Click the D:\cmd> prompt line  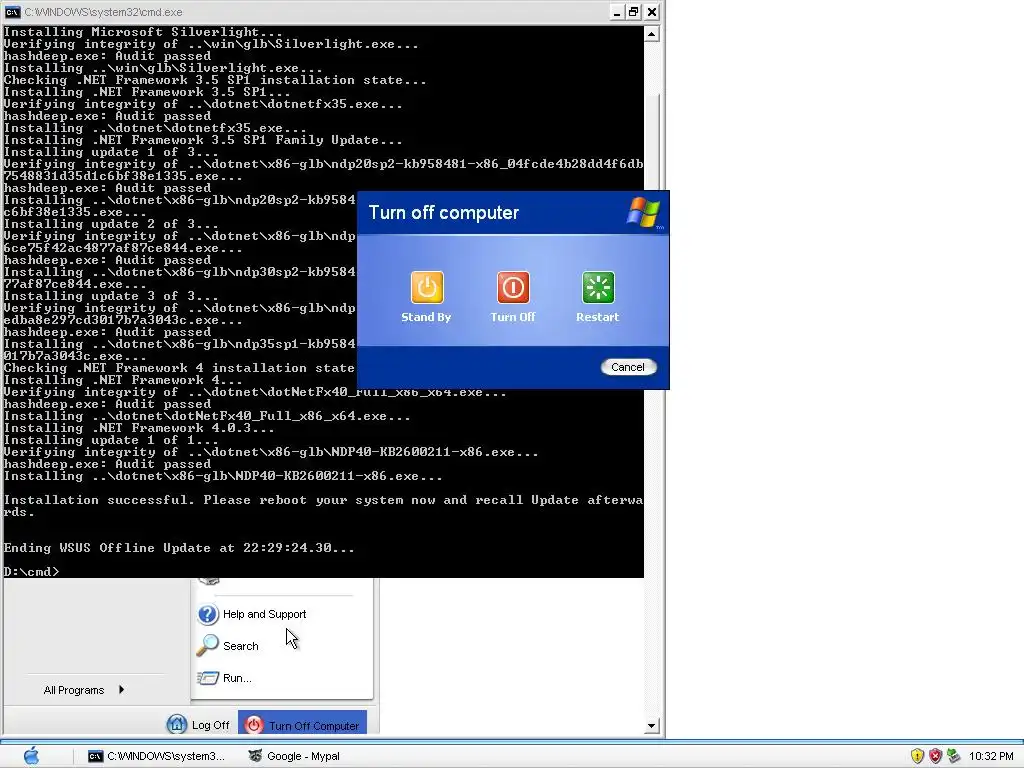31,571
